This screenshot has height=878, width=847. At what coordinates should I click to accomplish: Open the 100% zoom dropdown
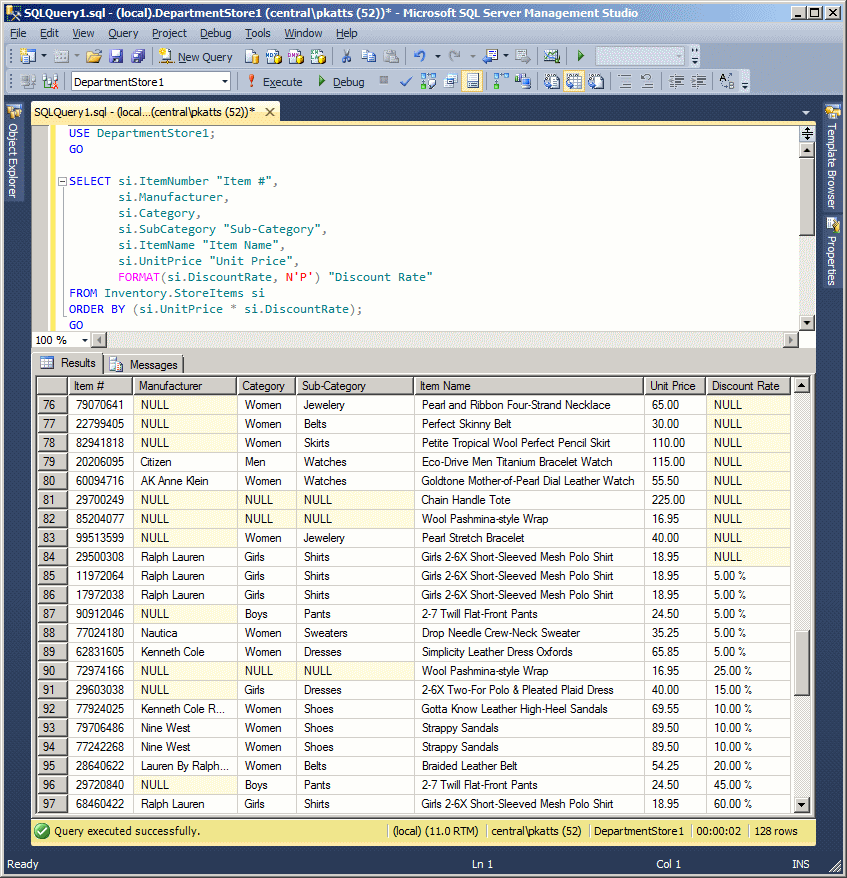pos(85,340)
